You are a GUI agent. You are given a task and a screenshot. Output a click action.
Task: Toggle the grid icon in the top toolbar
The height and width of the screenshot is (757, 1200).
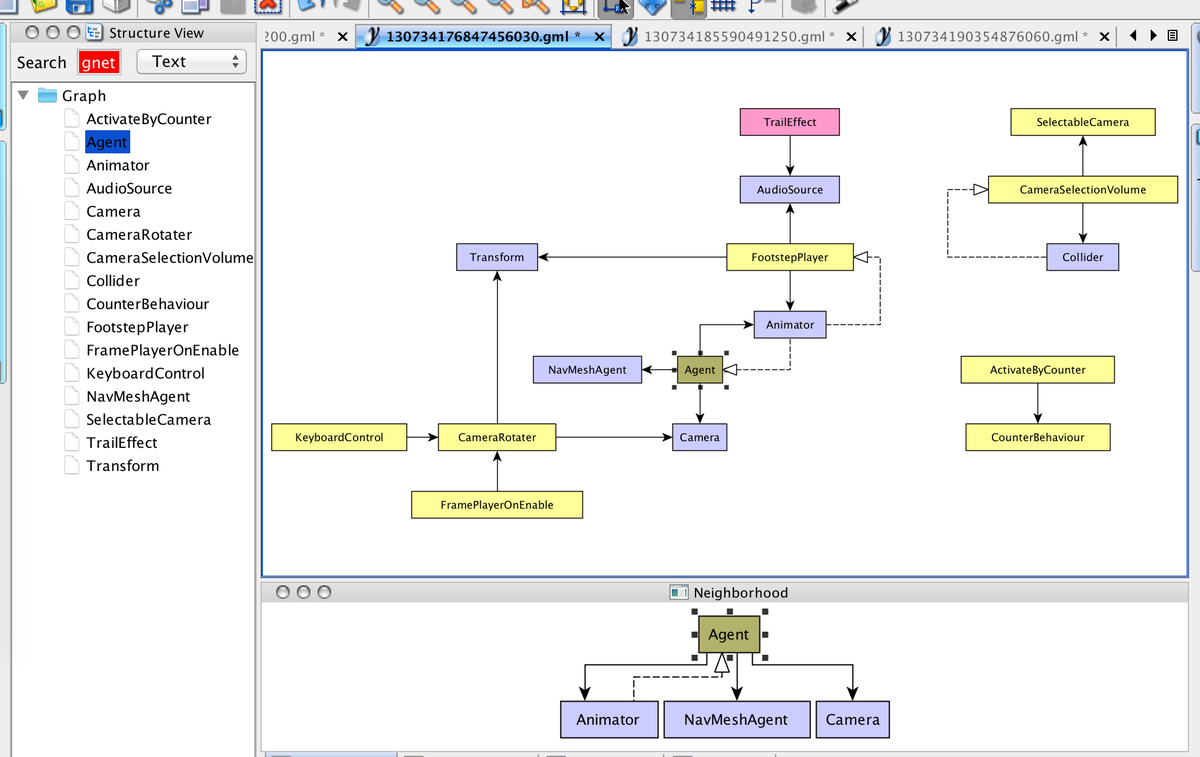[x=724, y=7]
